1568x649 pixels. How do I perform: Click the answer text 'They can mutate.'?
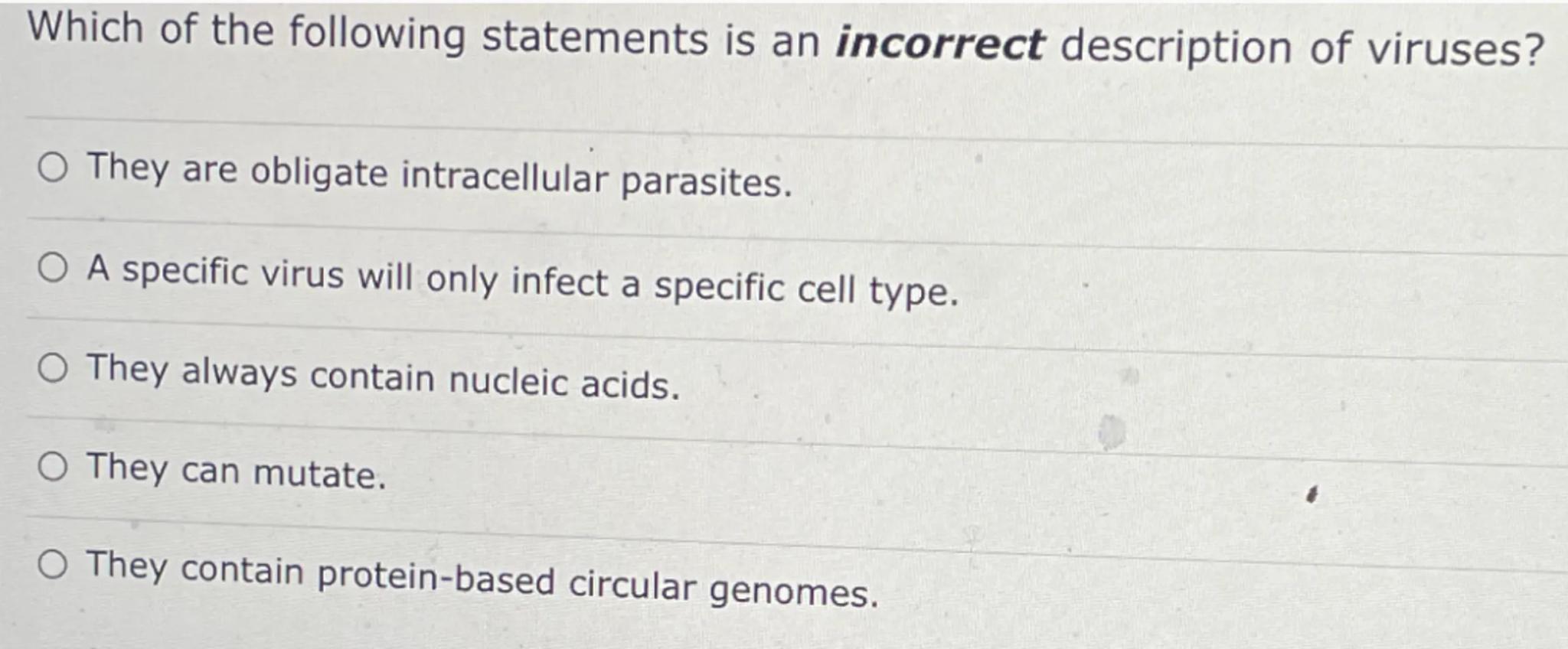click(237, 471)
